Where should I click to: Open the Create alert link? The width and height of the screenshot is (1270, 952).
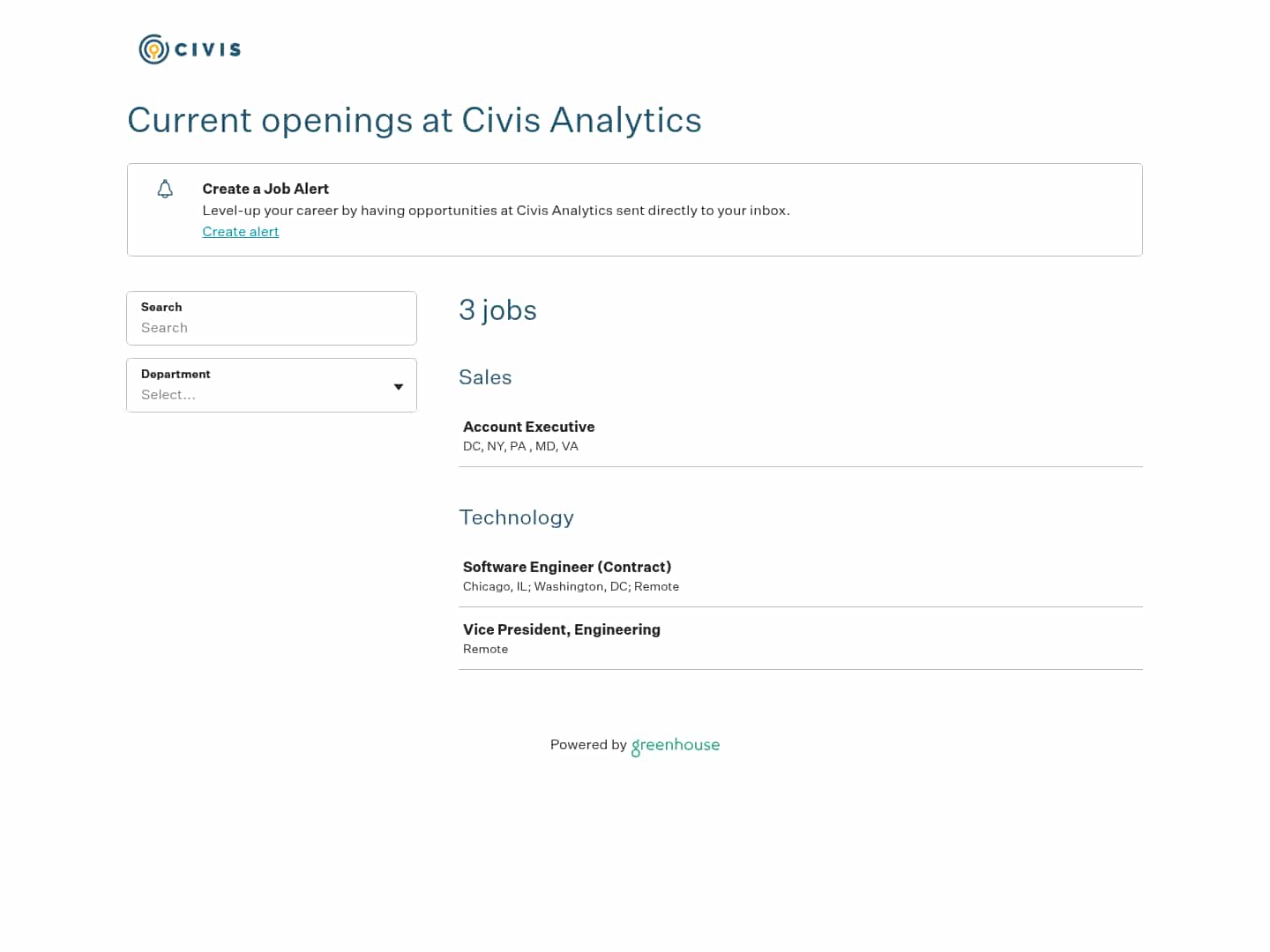241,232
